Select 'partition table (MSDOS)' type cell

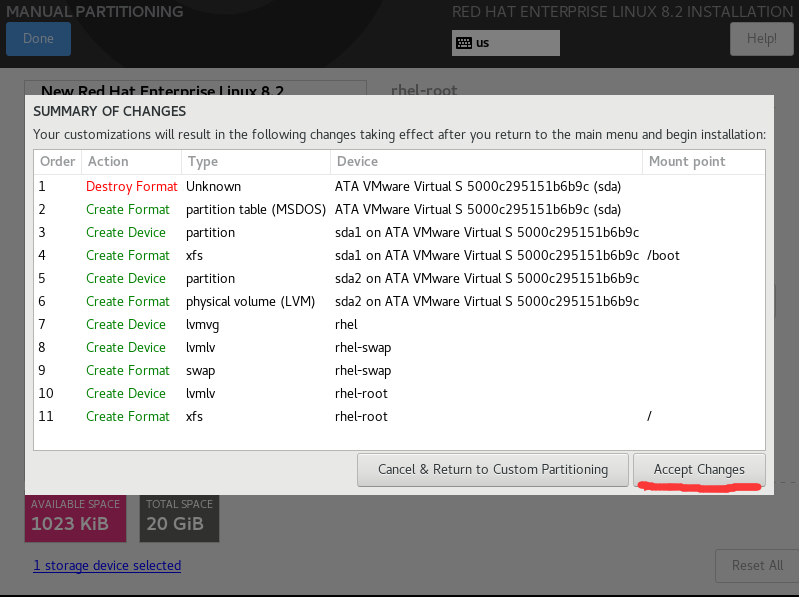255,209
